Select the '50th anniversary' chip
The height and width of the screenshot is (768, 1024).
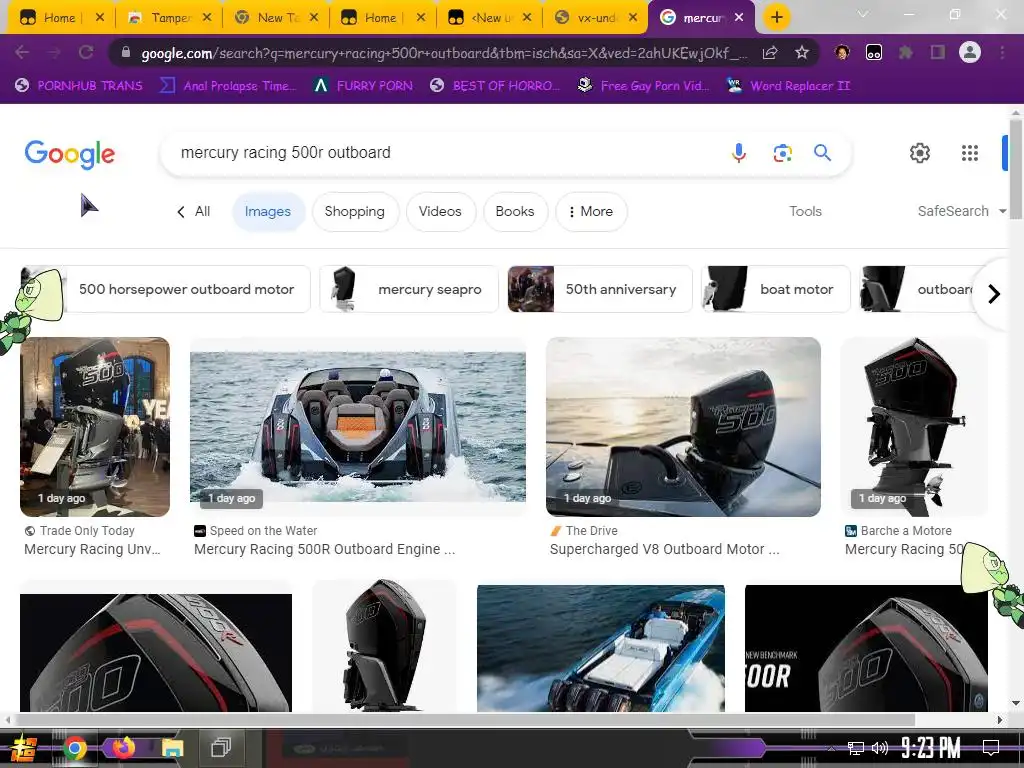tap(600, 289)
